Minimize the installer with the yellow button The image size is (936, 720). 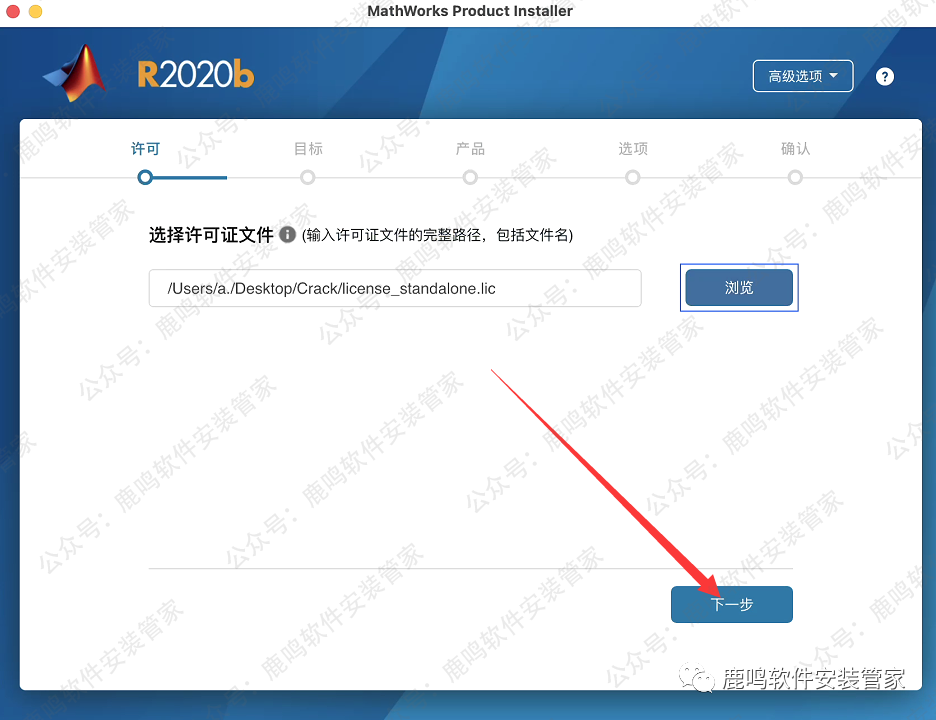coord(35,11)
